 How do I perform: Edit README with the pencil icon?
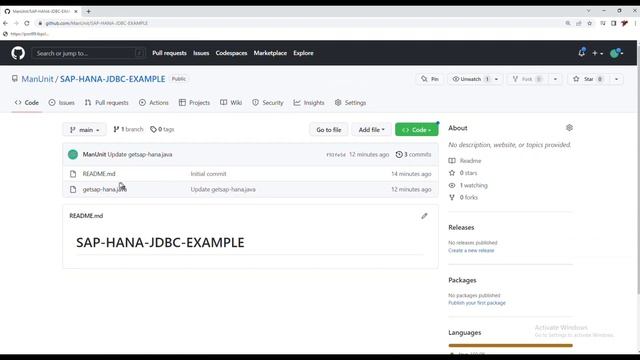(x=424, y=216)
